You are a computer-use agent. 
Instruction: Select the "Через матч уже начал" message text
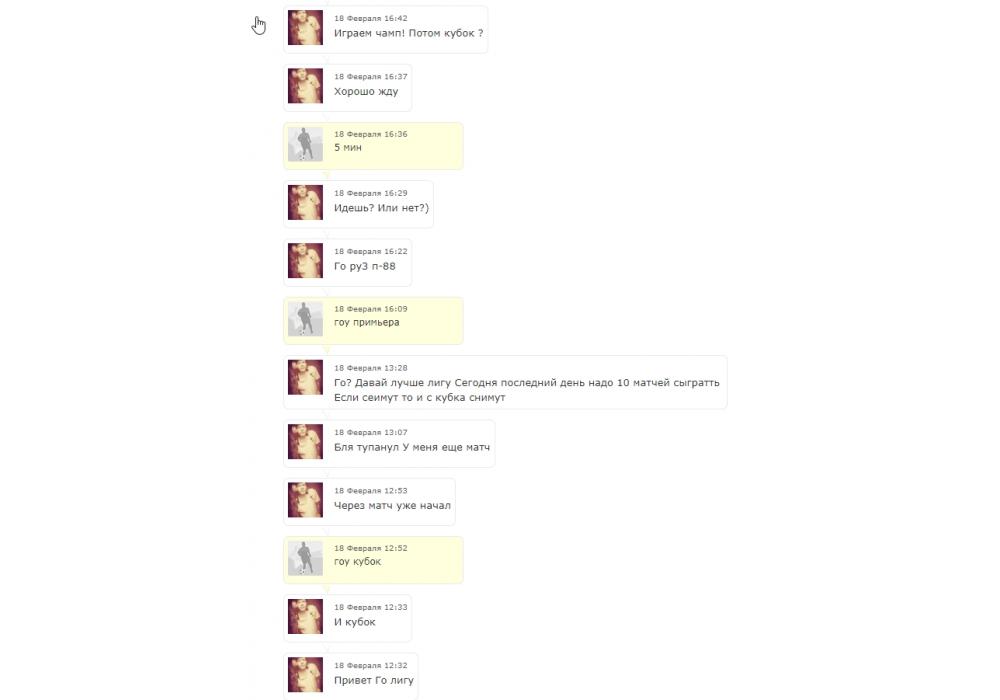coord(392,506)
